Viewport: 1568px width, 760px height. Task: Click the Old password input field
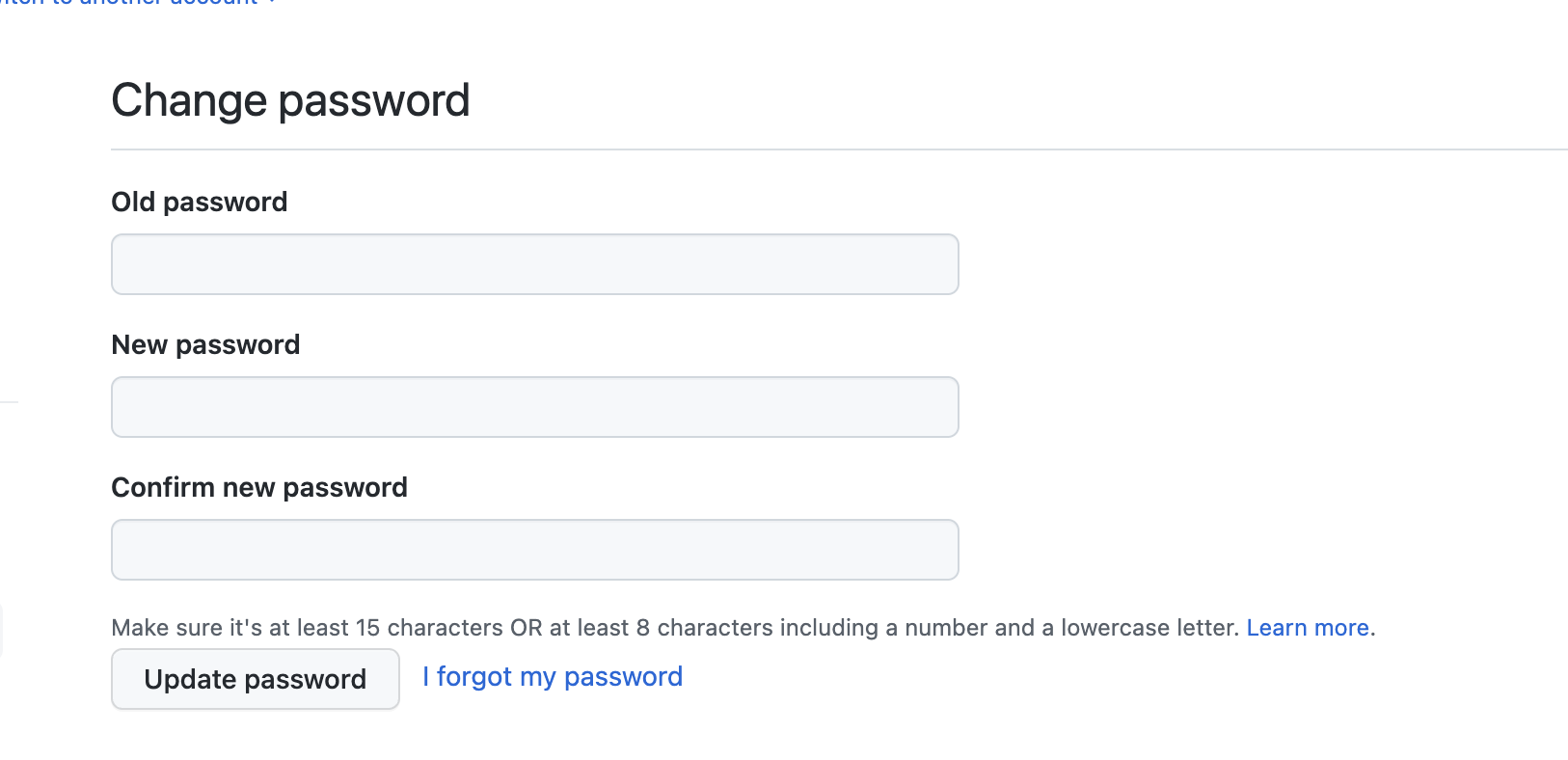[x=534, y=263]
